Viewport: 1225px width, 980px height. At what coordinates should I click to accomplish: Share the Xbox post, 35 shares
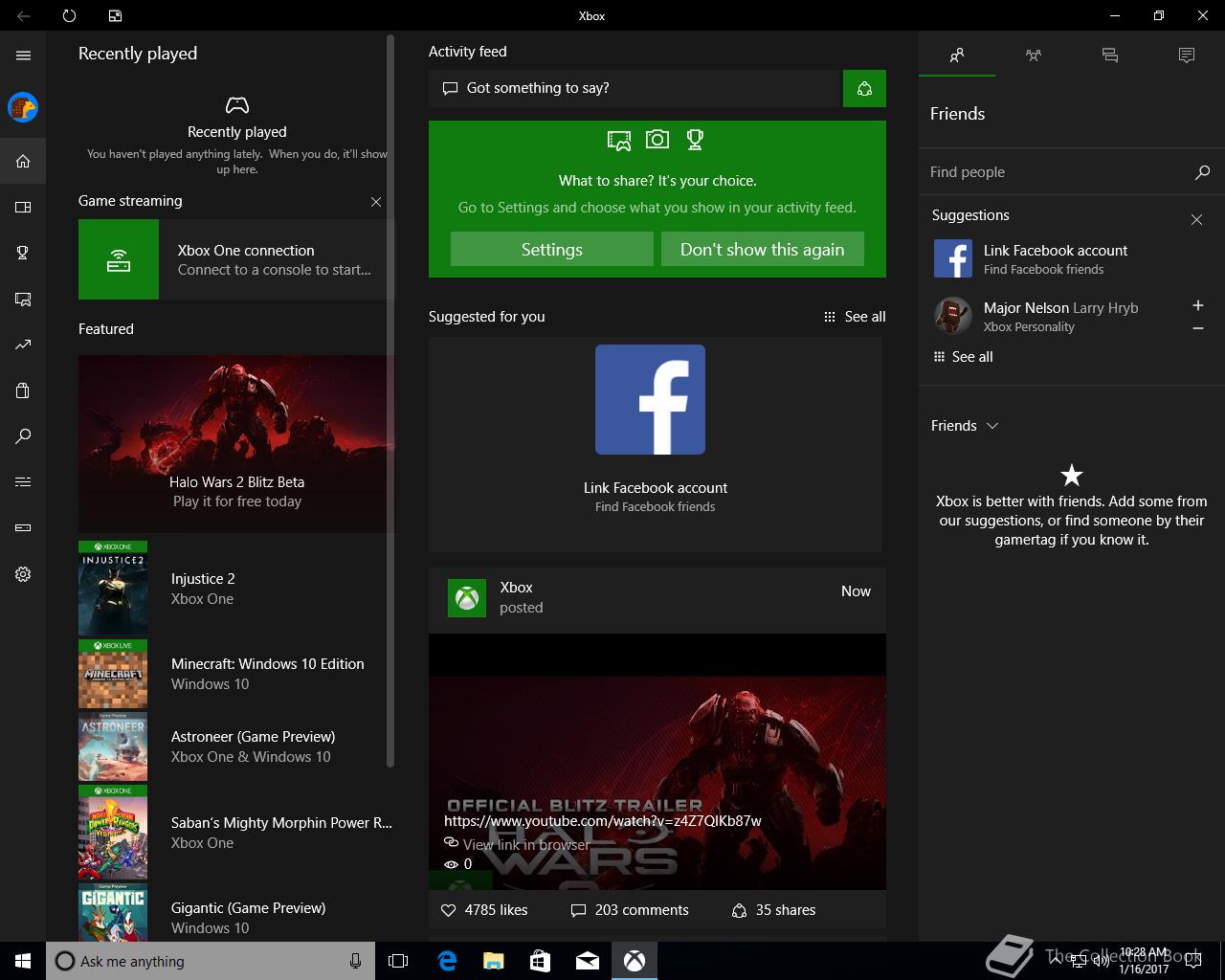[x=773, y=910]
